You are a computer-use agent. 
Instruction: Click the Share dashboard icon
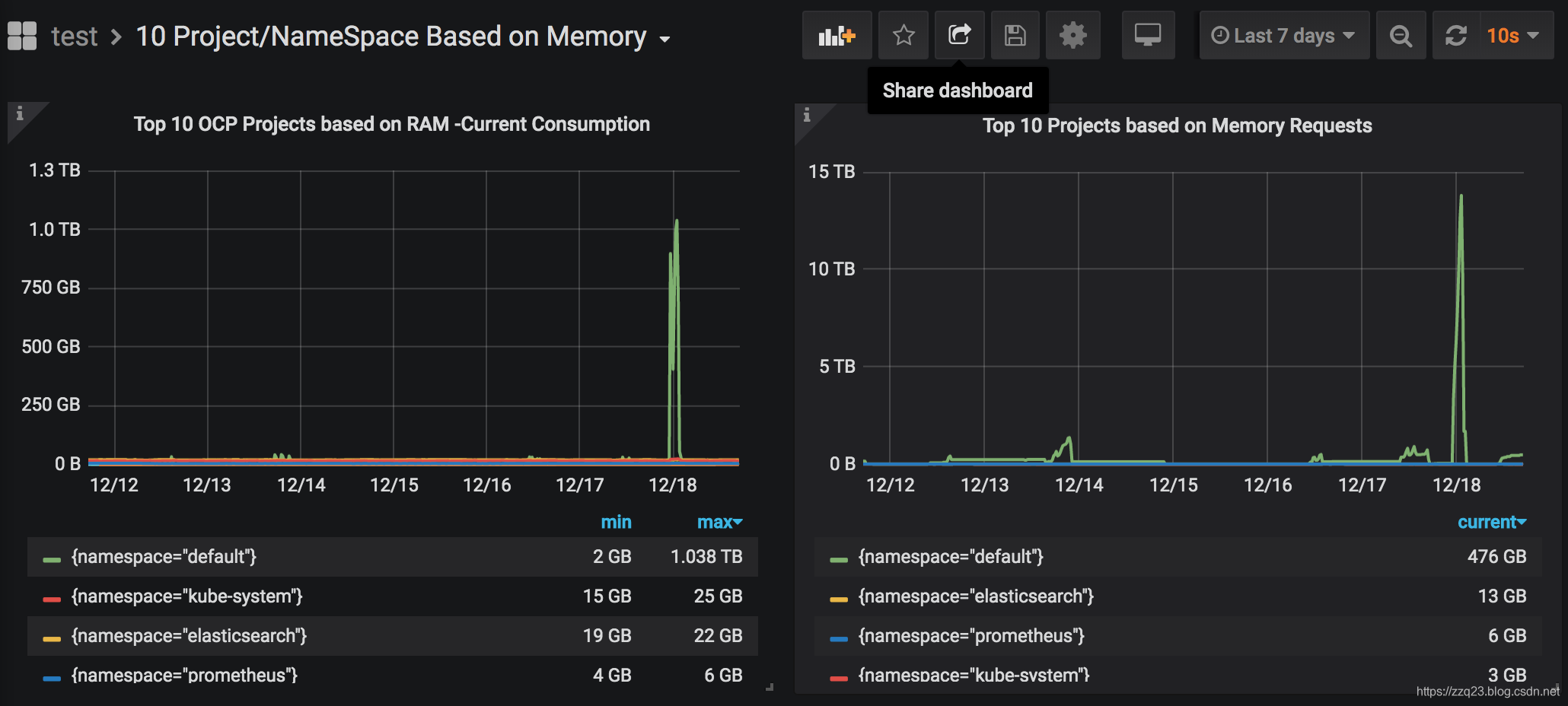960,35
